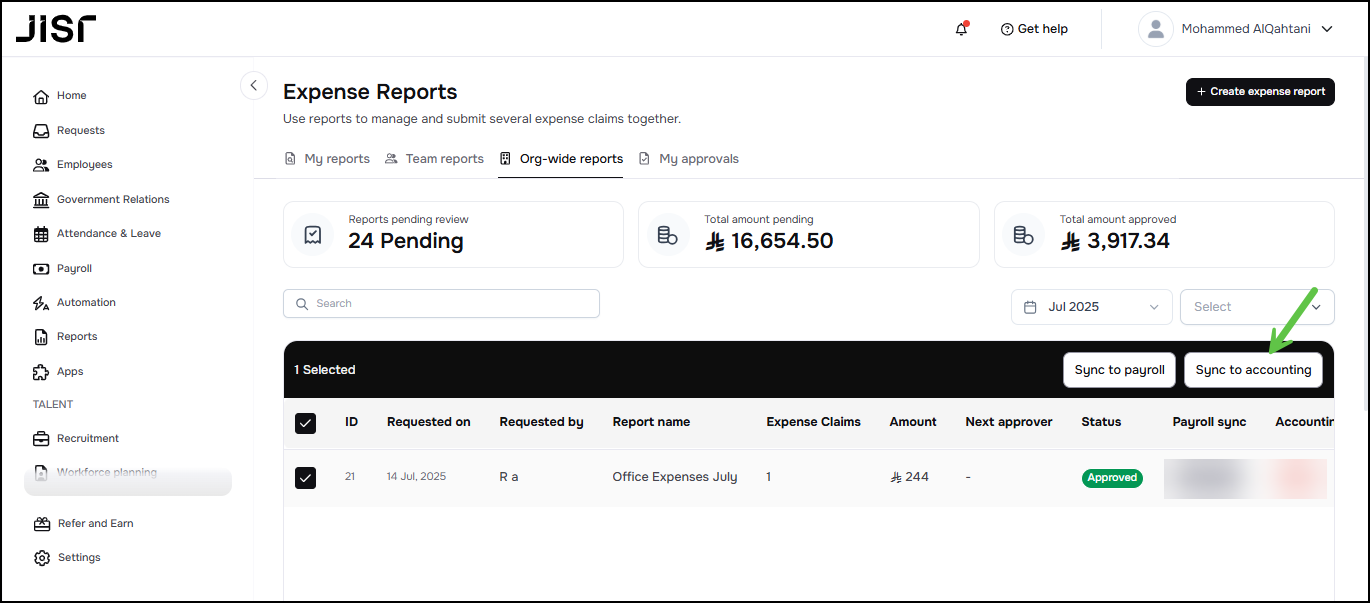Click the Payroll icon in sidebar
The width and height of the screenshot is (1370, 603).
(x=41, y=269)
